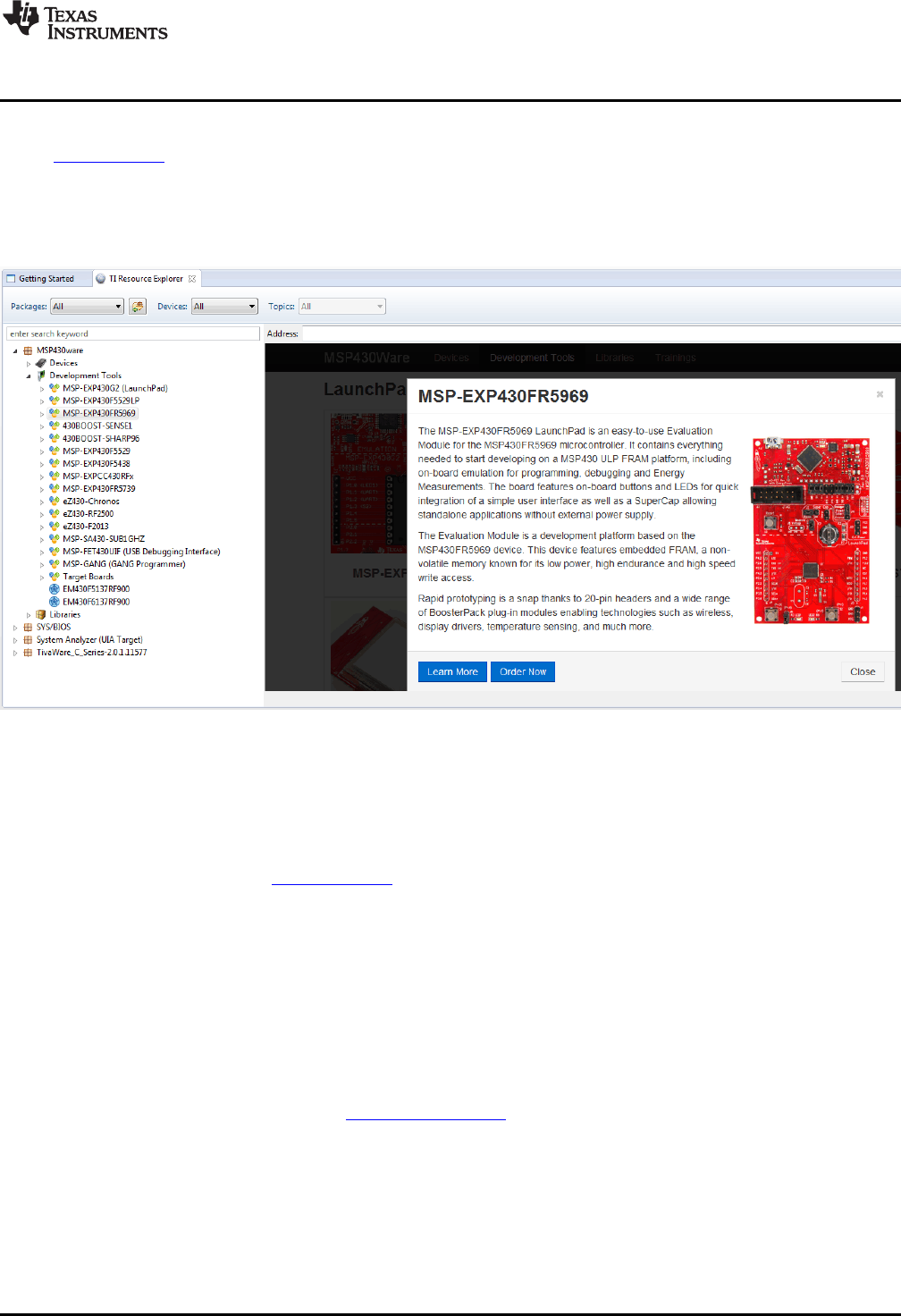This screenshot has height=1316, width=901.
Task: Click the icon beside eZ430-Chronos
Action: (x=55, y=501)
